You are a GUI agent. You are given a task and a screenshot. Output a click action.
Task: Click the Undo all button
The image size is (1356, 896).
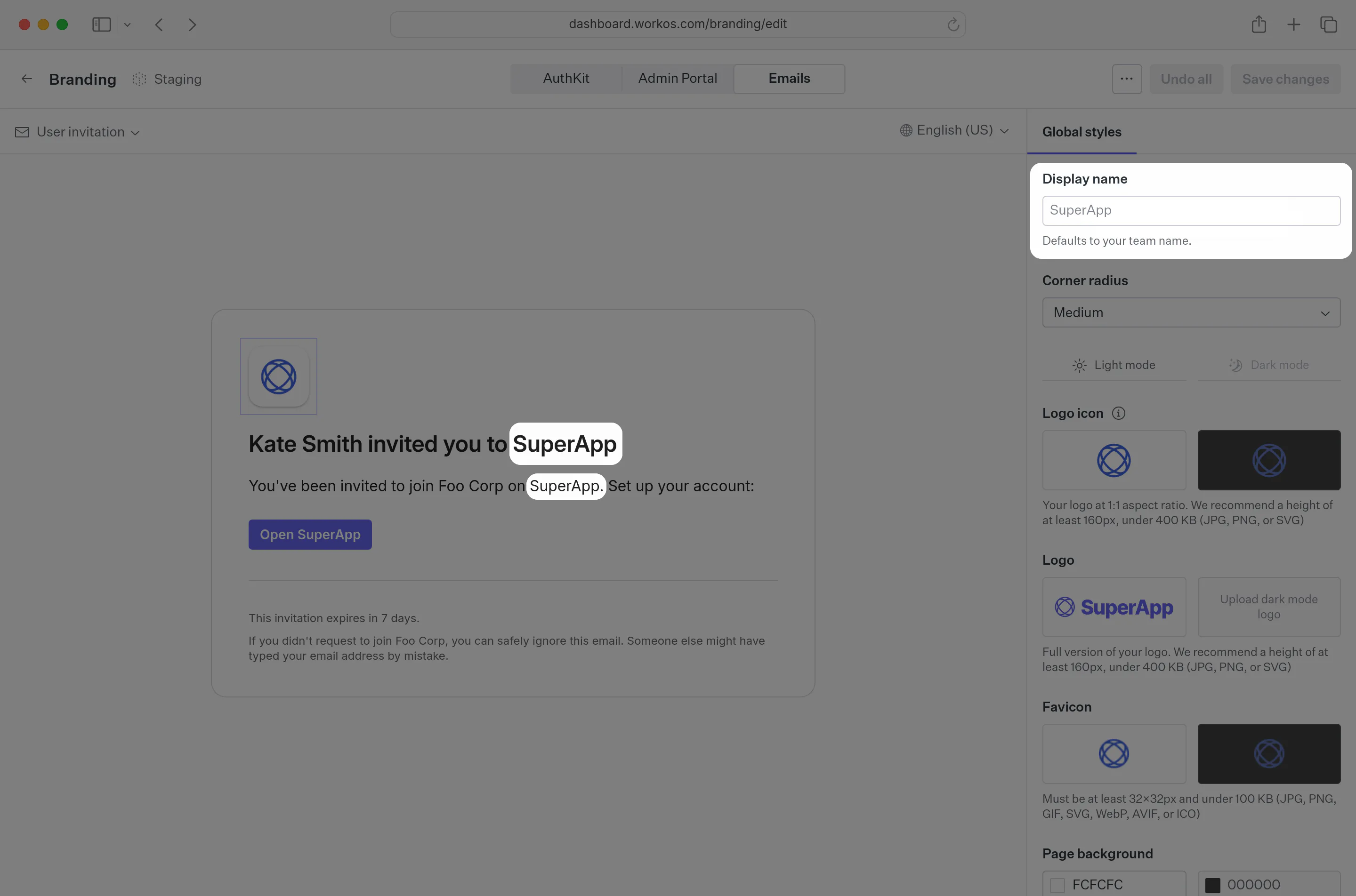[1186, 79]
